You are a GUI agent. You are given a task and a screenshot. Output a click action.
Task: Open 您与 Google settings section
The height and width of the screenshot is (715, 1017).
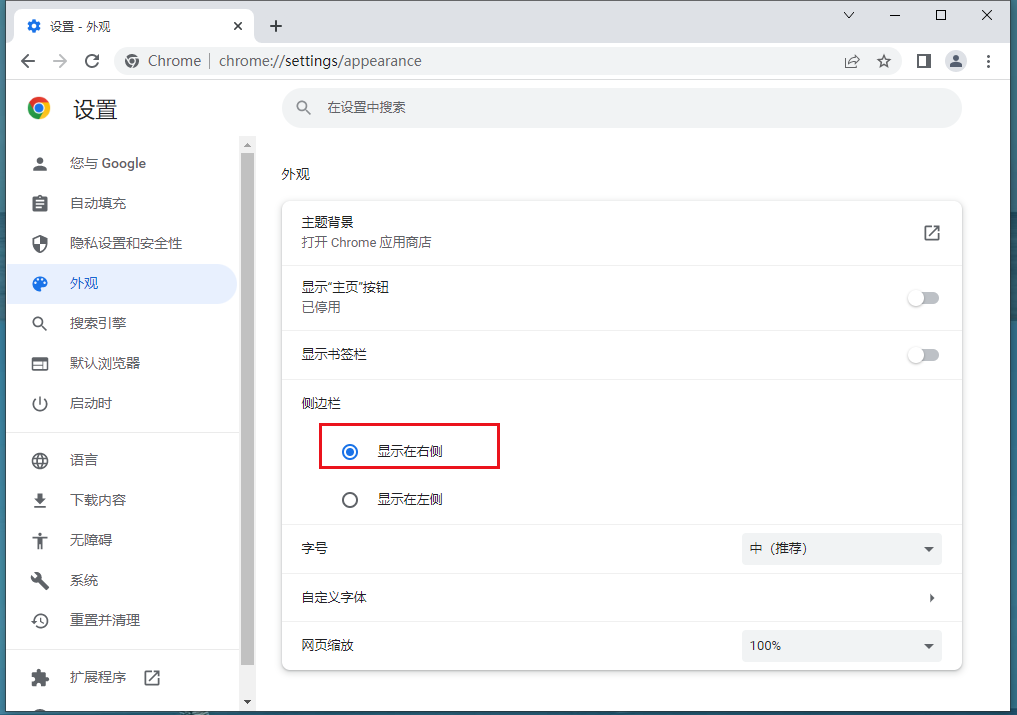123,164
